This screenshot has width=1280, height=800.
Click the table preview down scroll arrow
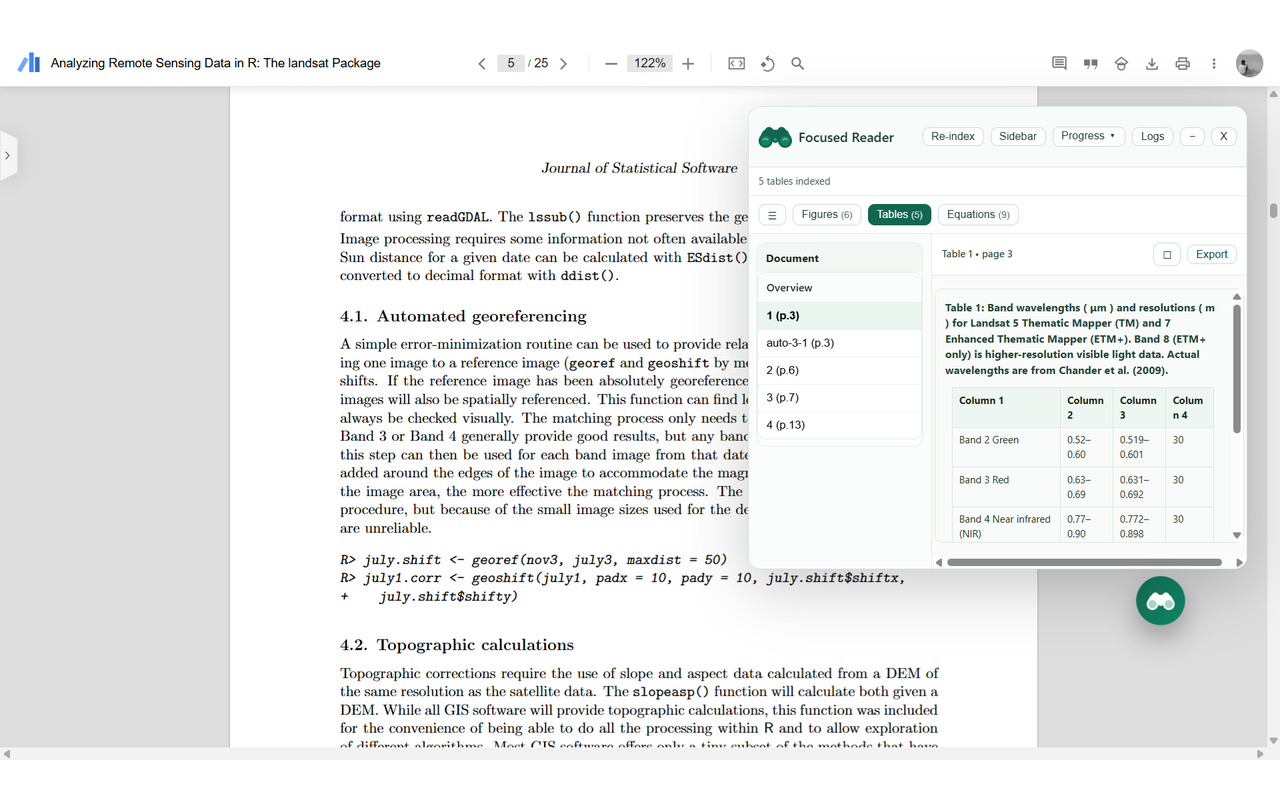click(1237, 536)
